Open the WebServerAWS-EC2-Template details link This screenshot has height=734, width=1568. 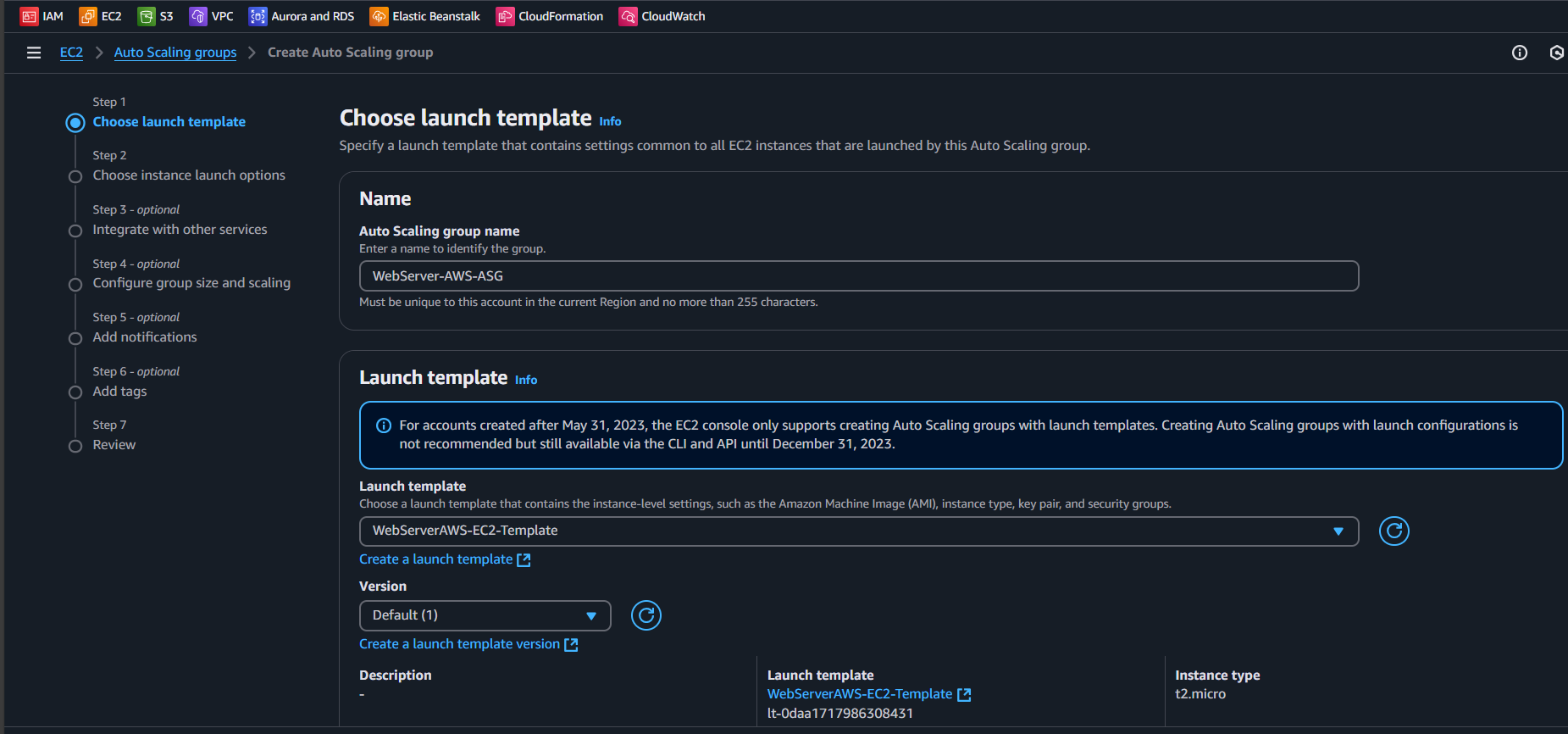[860, 694]
